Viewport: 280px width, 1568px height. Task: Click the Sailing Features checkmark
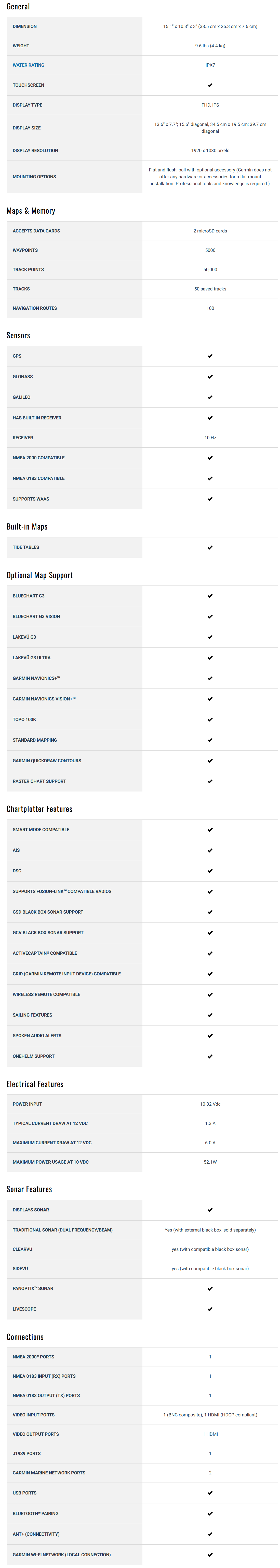pyautogui.click(x=210, y=1015)
